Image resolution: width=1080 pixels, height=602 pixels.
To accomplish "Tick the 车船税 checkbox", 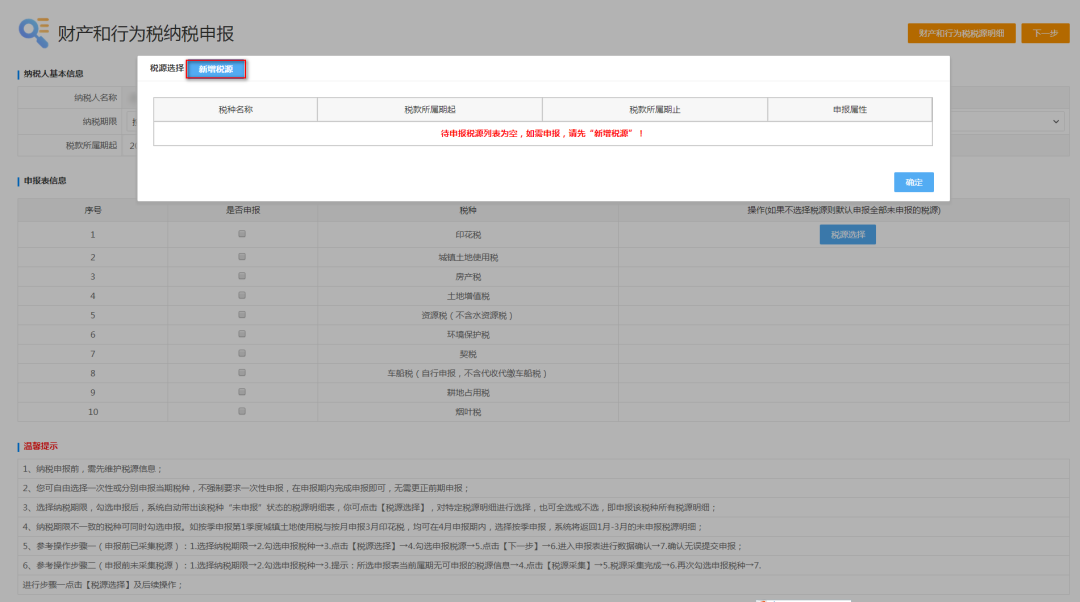I will 242,372.
